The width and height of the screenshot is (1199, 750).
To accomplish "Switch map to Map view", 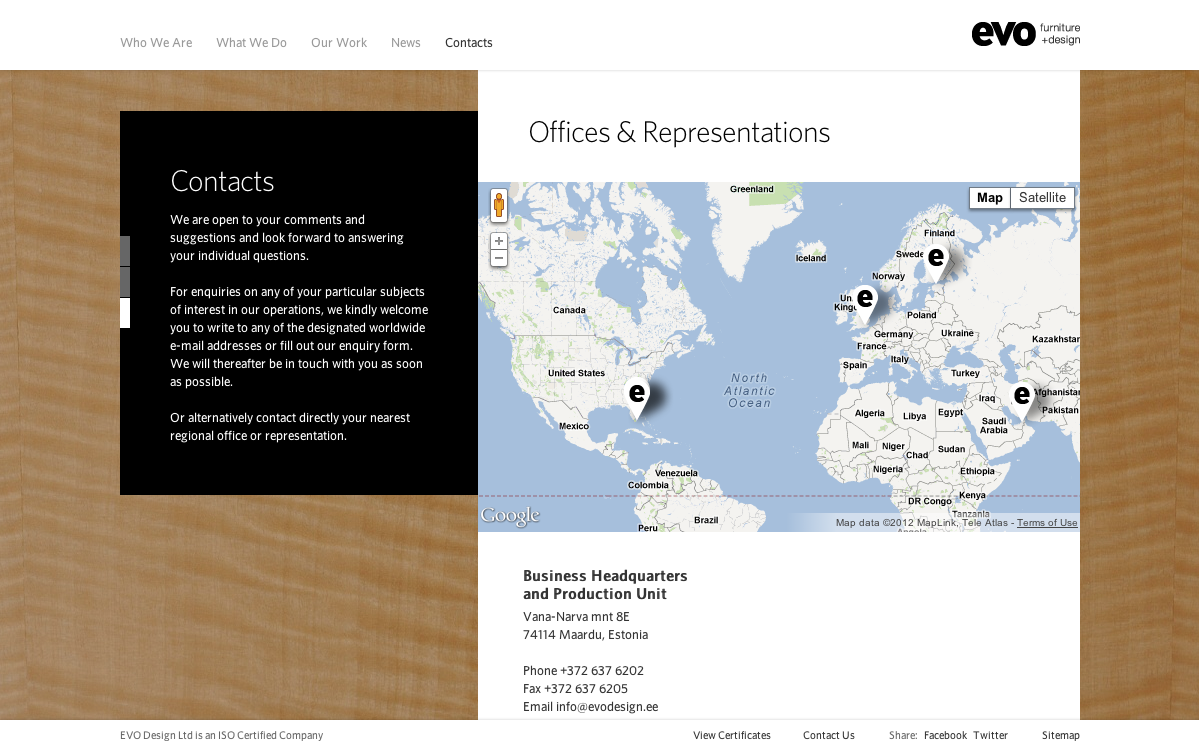I will coord(989,198).
